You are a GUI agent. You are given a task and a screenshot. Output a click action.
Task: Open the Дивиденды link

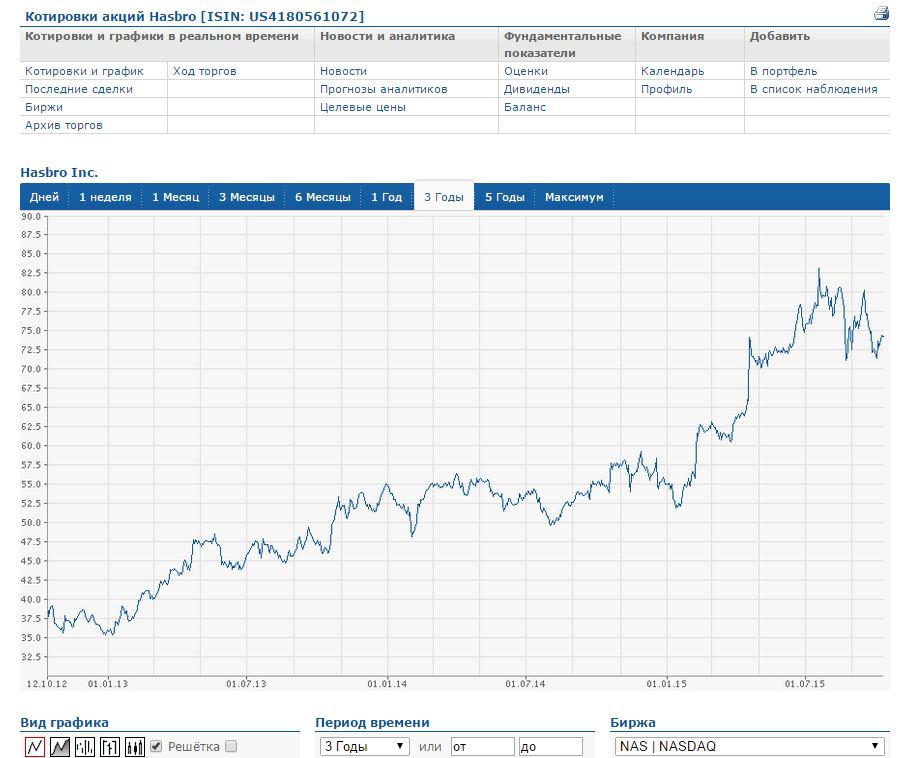[536, 89]
